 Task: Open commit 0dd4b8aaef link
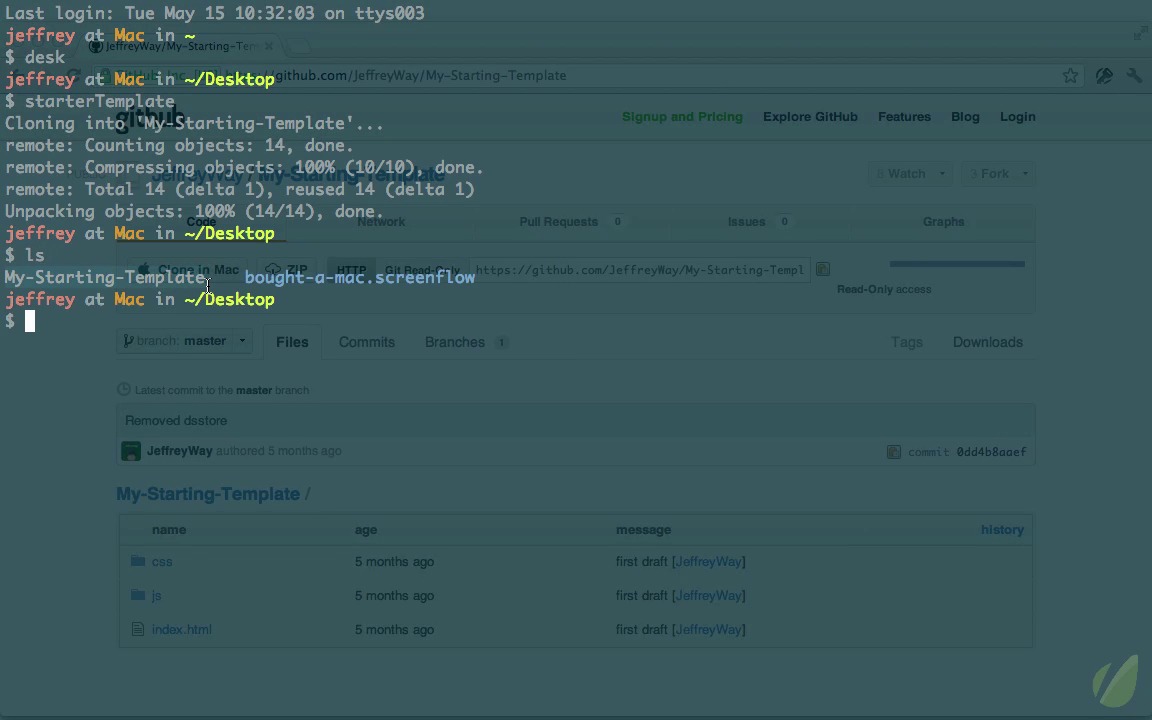(991, 452)
